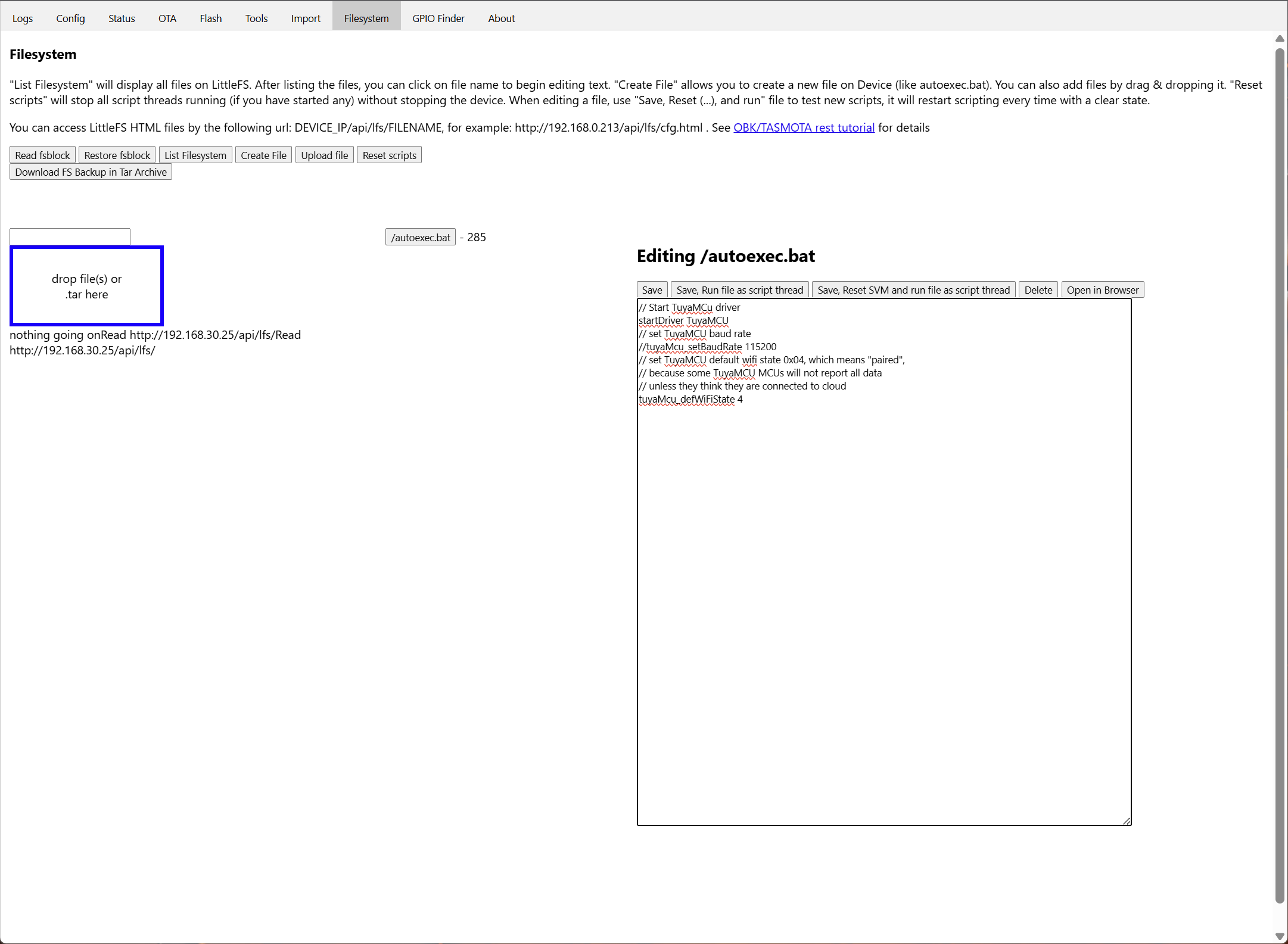Click Upload file button
The height and width of the screenshot is (944, 1288).
click(x=325, y=155)
